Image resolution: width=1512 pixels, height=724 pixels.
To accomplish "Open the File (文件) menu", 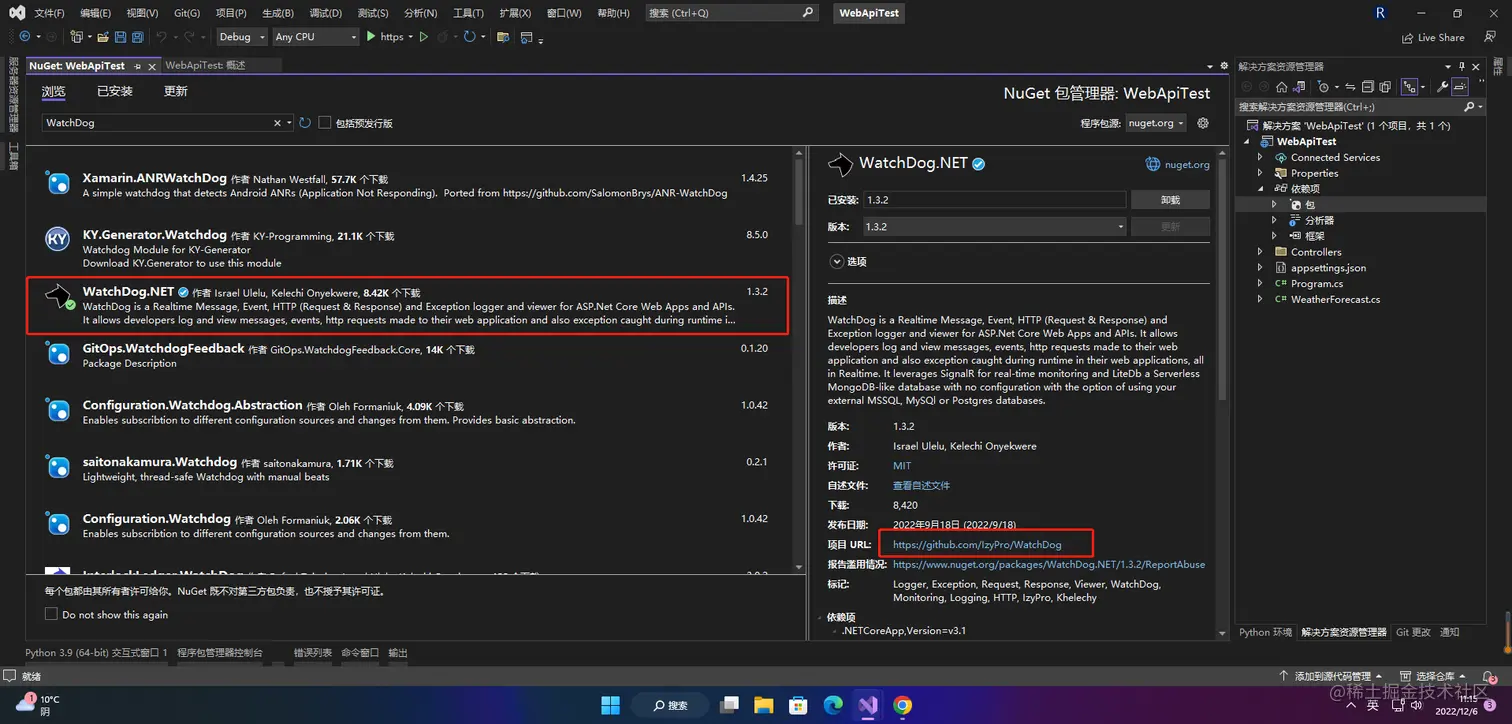I will point(49,13).
